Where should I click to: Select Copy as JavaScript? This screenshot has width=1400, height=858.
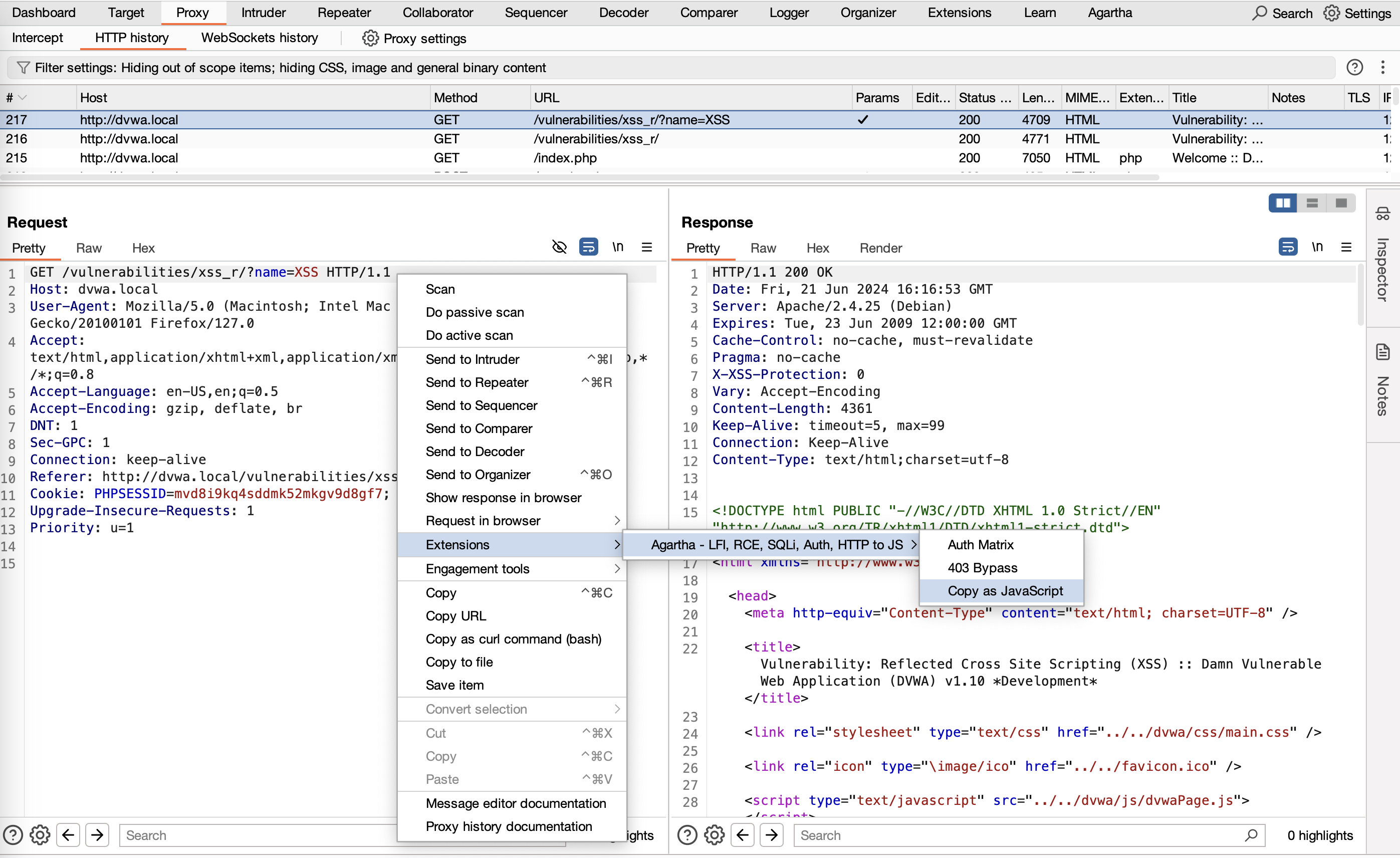coord(1002,590)
